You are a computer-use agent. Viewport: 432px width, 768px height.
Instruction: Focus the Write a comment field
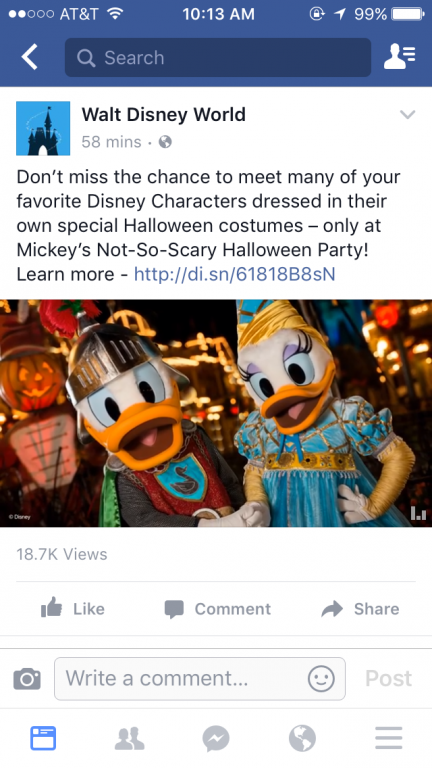(x=200, y=679)
